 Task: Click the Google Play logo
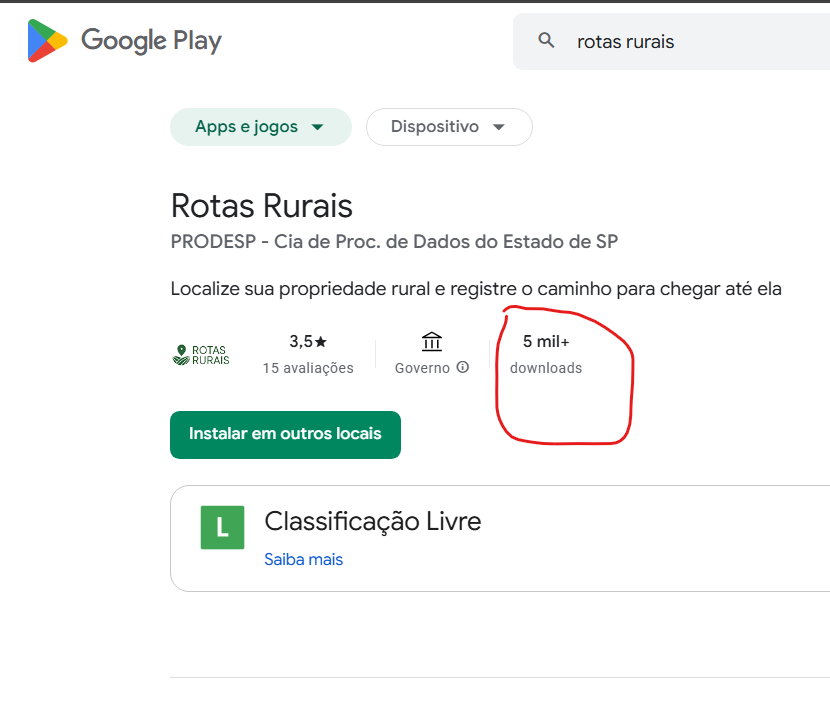click(124, 41)
